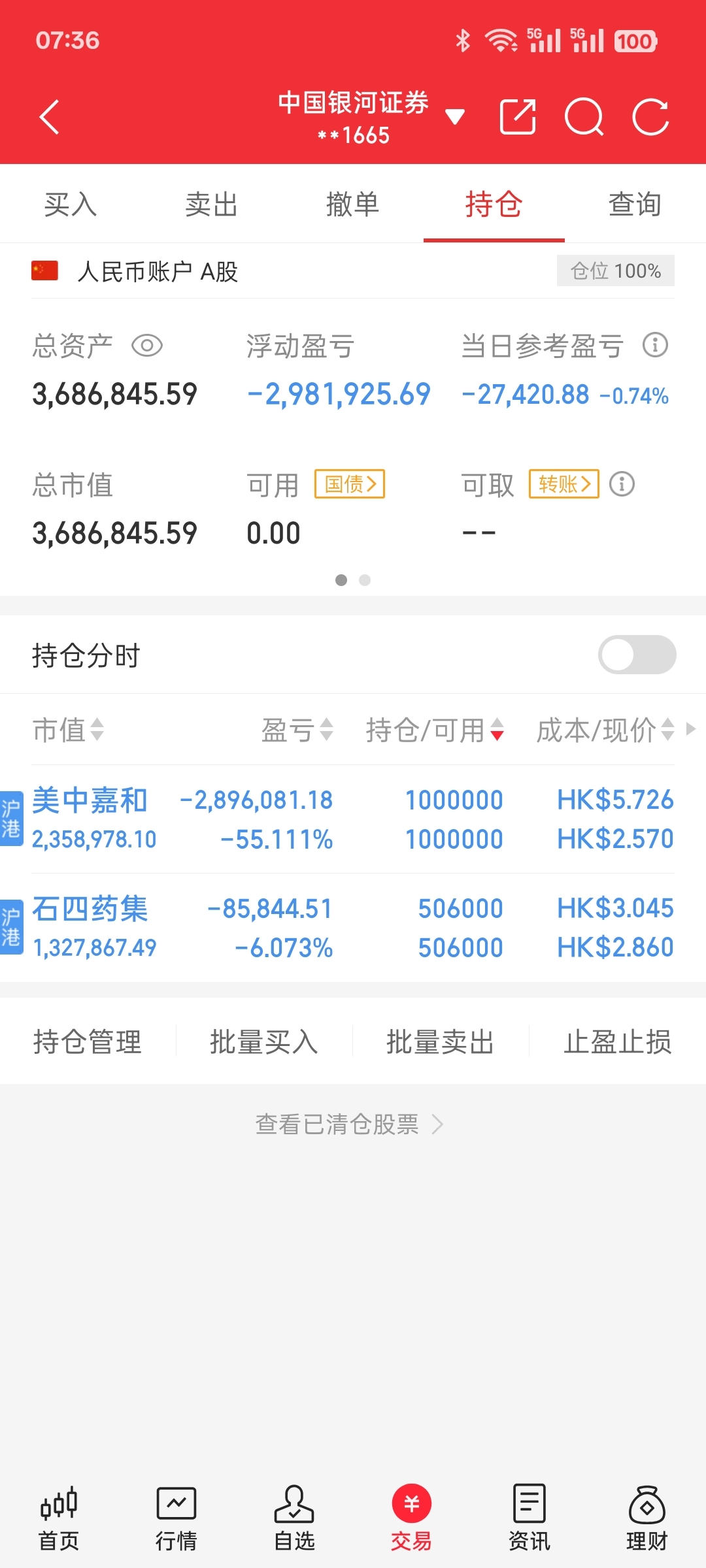Go to 资讯 in bottom navigation
The image size is (706, 1568).
click(529, 1517)
